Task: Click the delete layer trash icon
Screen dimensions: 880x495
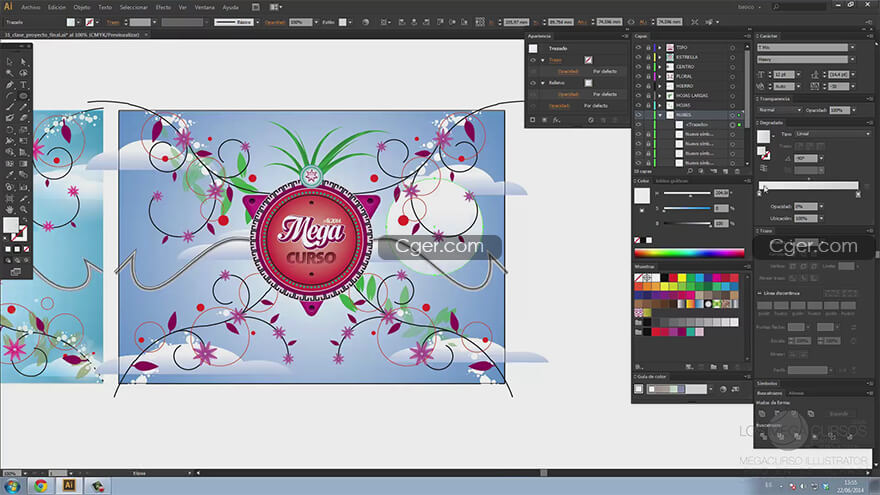Action: pos(737,171)
